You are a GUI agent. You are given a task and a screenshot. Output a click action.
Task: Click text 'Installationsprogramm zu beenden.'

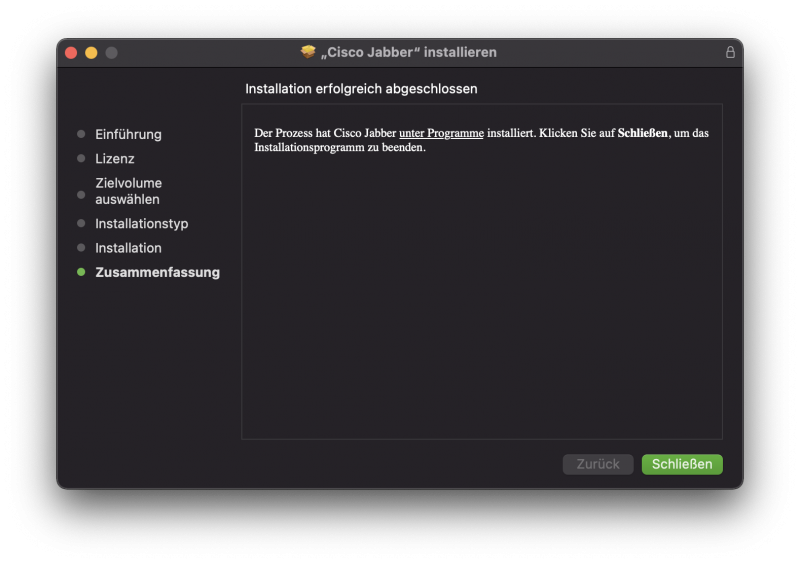point(340,148)
